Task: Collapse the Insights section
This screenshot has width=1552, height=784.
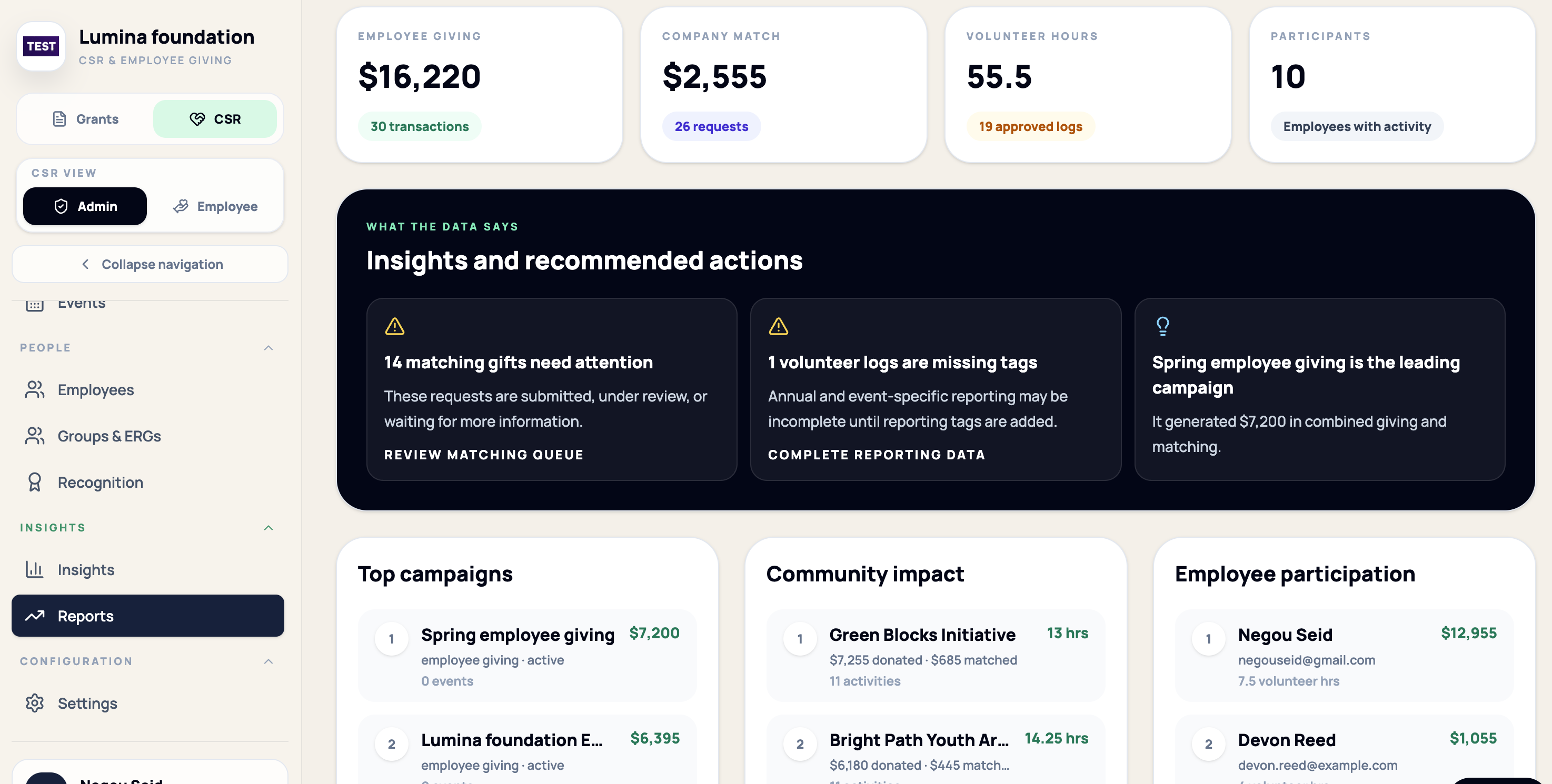Action: point(268,528)
